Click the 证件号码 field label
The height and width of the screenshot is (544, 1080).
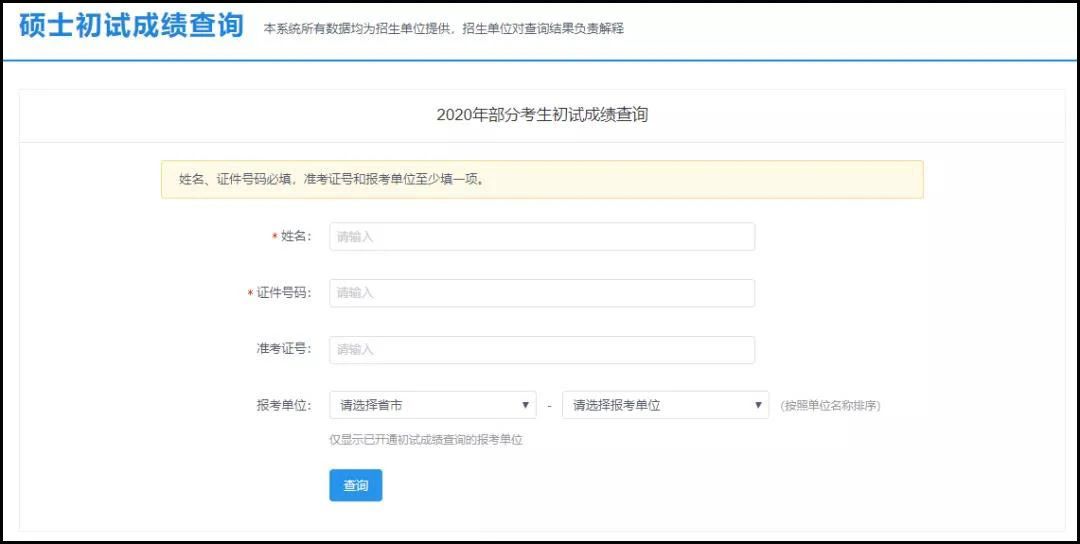point(284,293)
